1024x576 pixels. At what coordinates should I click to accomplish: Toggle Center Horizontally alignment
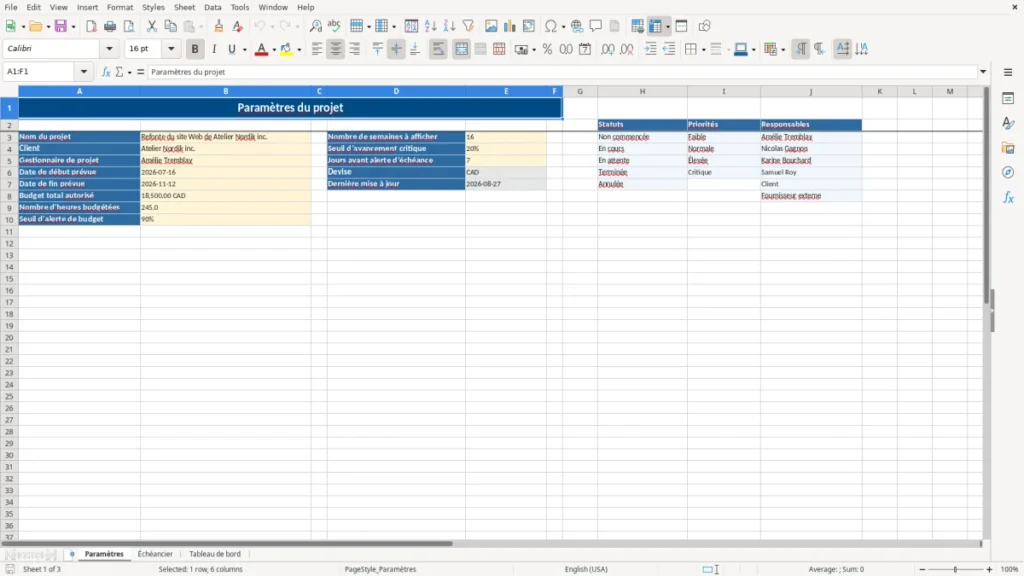coord(336,49)
